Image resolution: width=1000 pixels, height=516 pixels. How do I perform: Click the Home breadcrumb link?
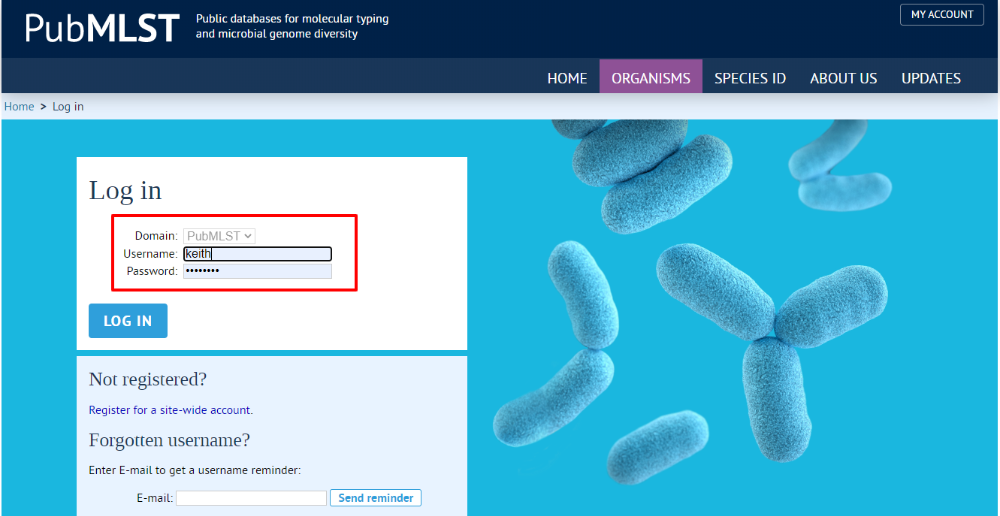pyautogui.click(x=19, y=107)
